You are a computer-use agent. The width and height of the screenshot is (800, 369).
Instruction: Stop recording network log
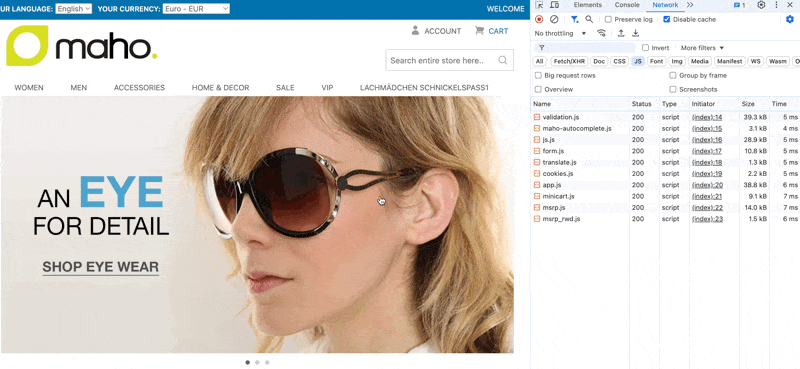pos(539,19)
